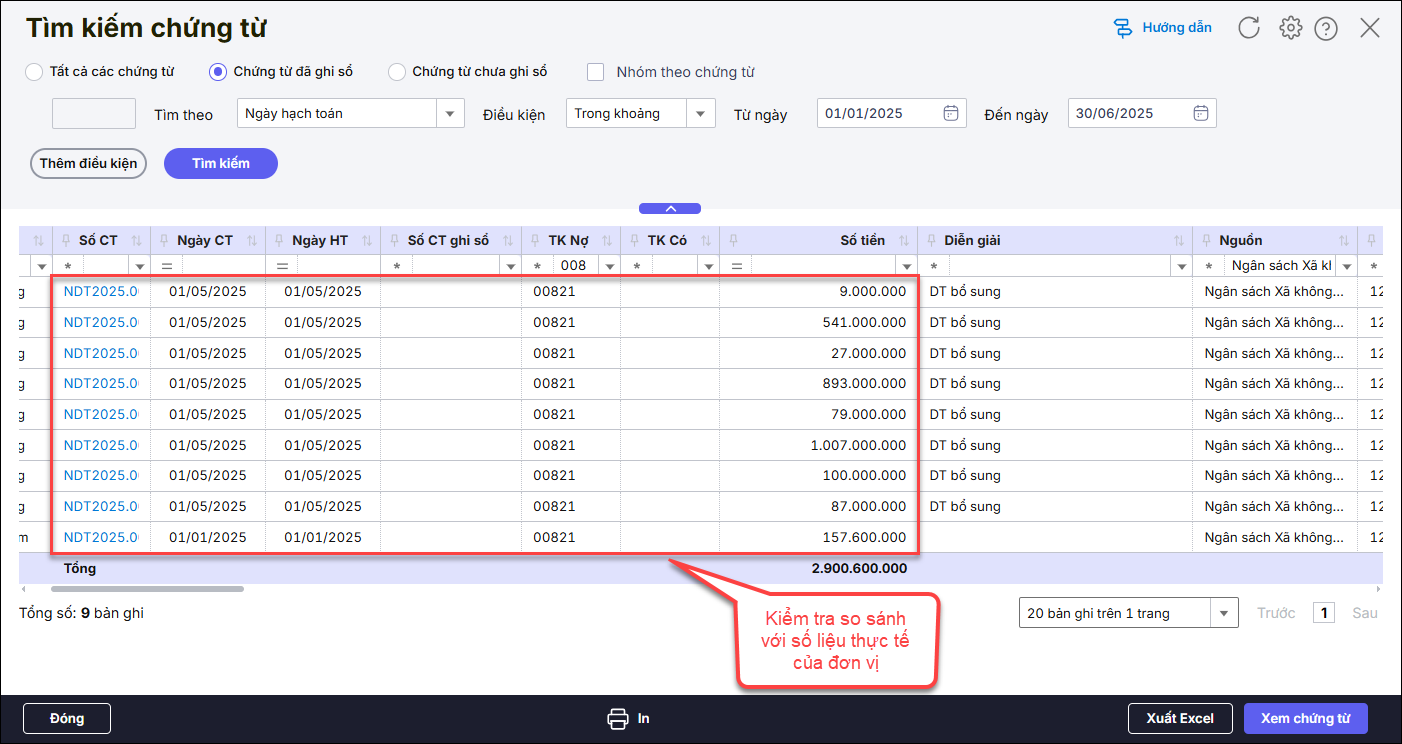Click Xuất Excel button
The height and width of the screenshot is (744, 1402).
(1180, 718)
